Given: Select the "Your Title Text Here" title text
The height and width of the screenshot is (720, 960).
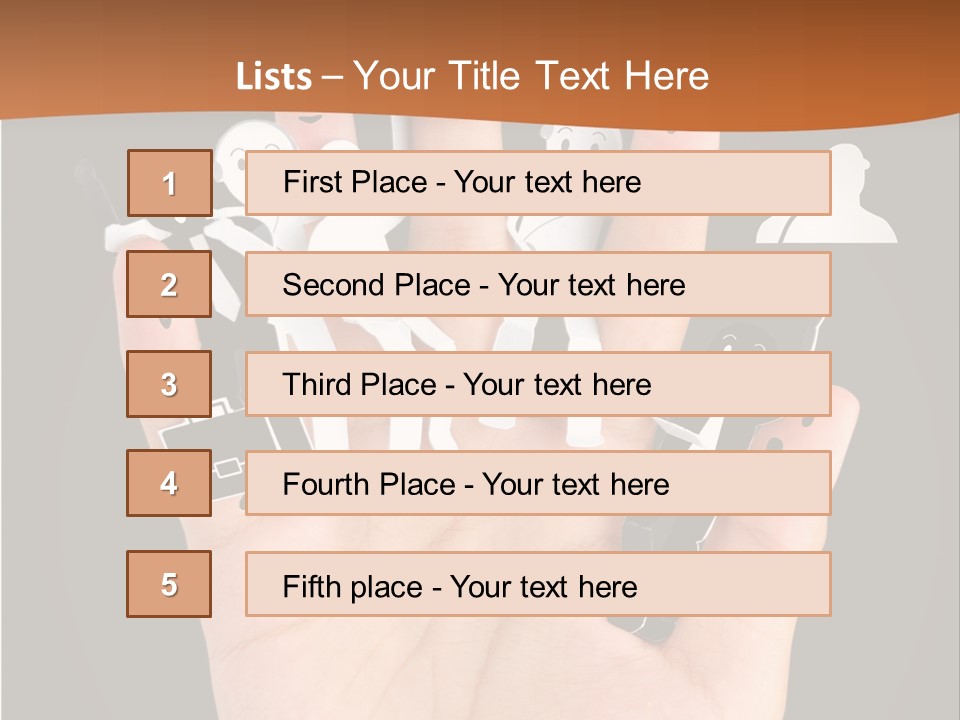Looking at the screenshot, I should 531,76.
